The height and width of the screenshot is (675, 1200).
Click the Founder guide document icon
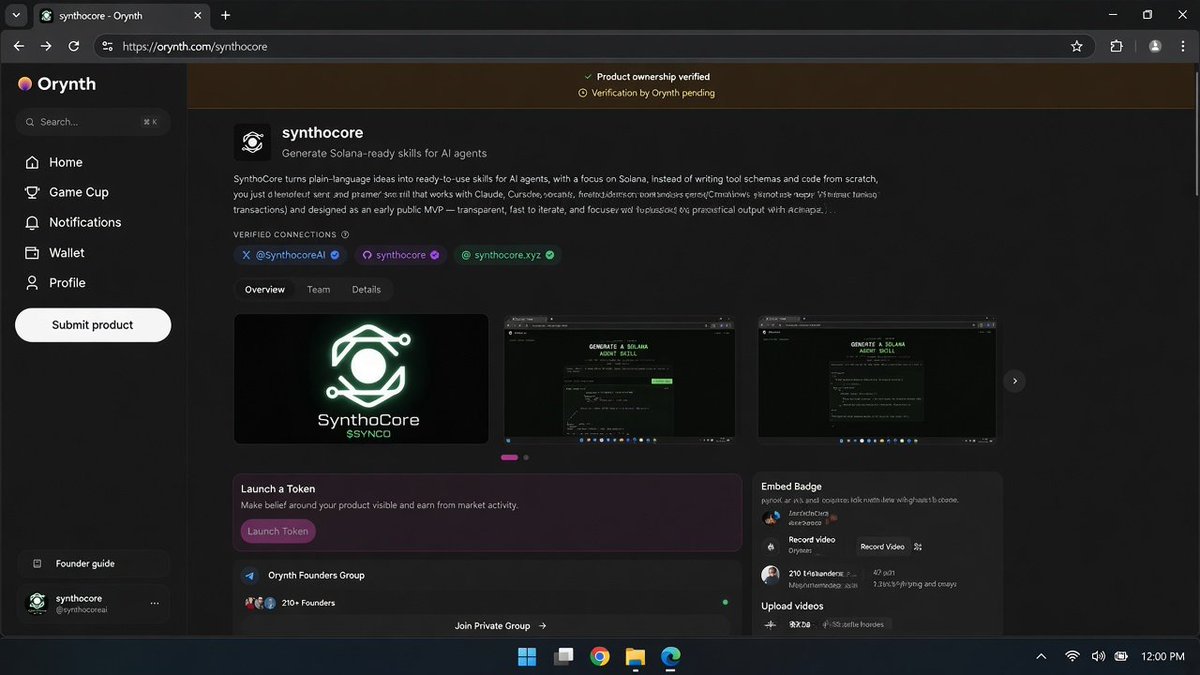37,563
